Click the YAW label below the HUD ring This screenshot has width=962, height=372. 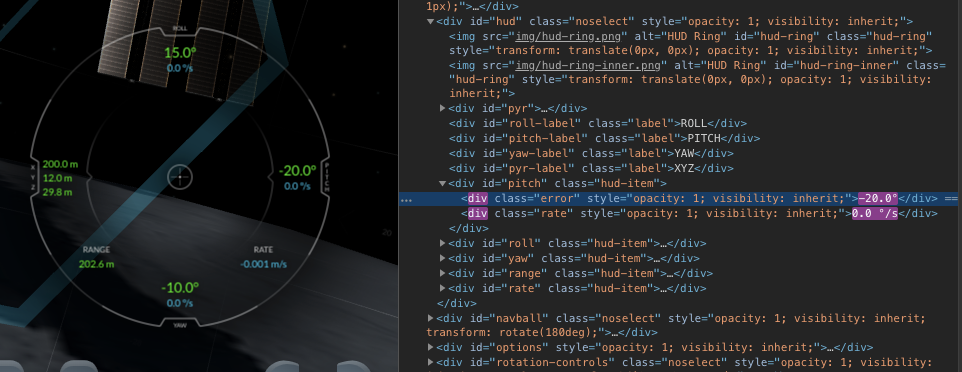click(180, 325)
